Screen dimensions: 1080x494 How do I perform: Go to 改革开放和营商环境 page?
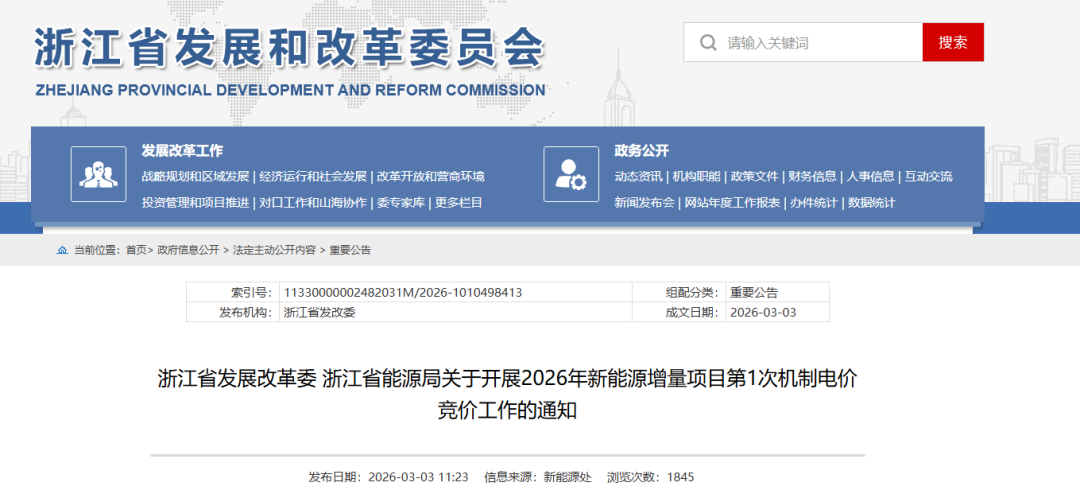[431, 176]
